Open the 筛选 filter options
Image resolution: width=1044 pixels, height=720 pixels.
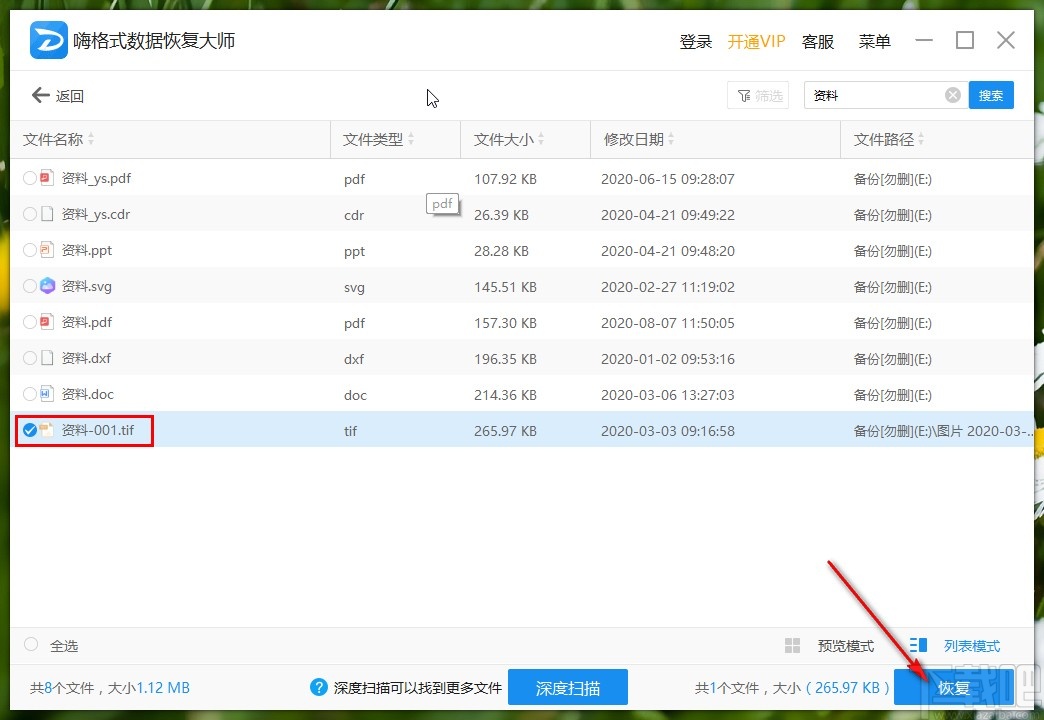[x=757, y=94]
